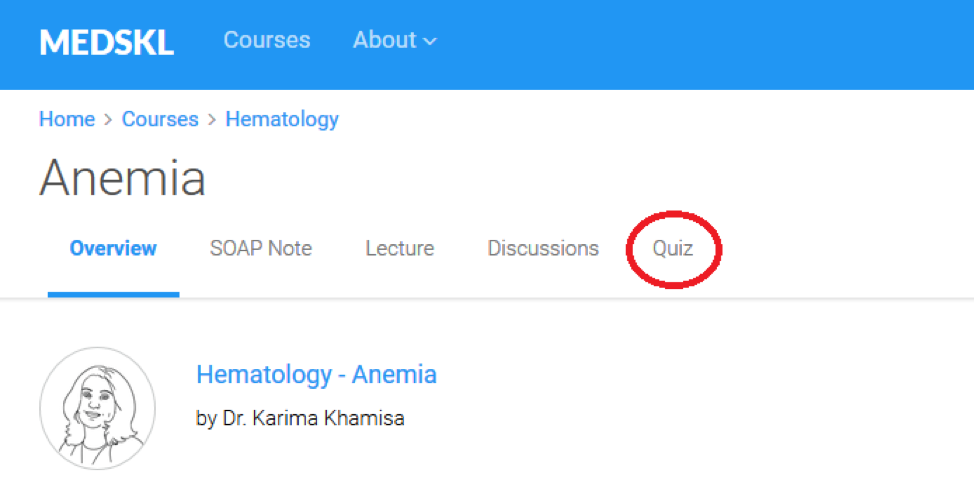Viewport: 974px width, 479px height.
Task: Click the blue underline beneath Overview tab
Action: [113, 295]
